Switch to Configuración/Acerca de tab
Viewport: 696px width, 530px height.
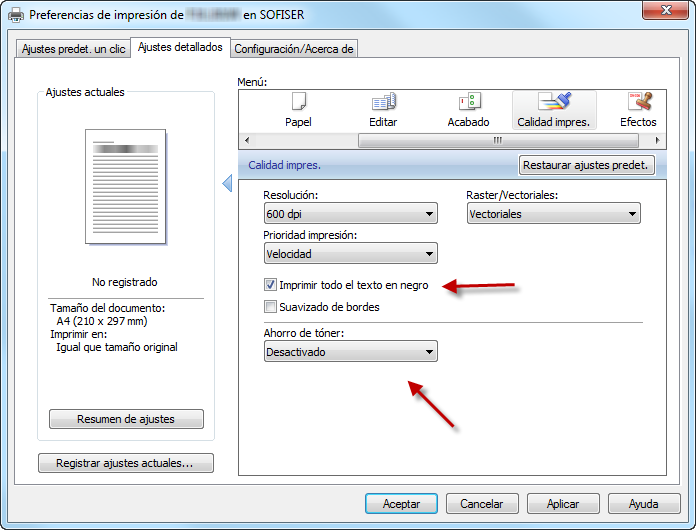coord(293,49)
